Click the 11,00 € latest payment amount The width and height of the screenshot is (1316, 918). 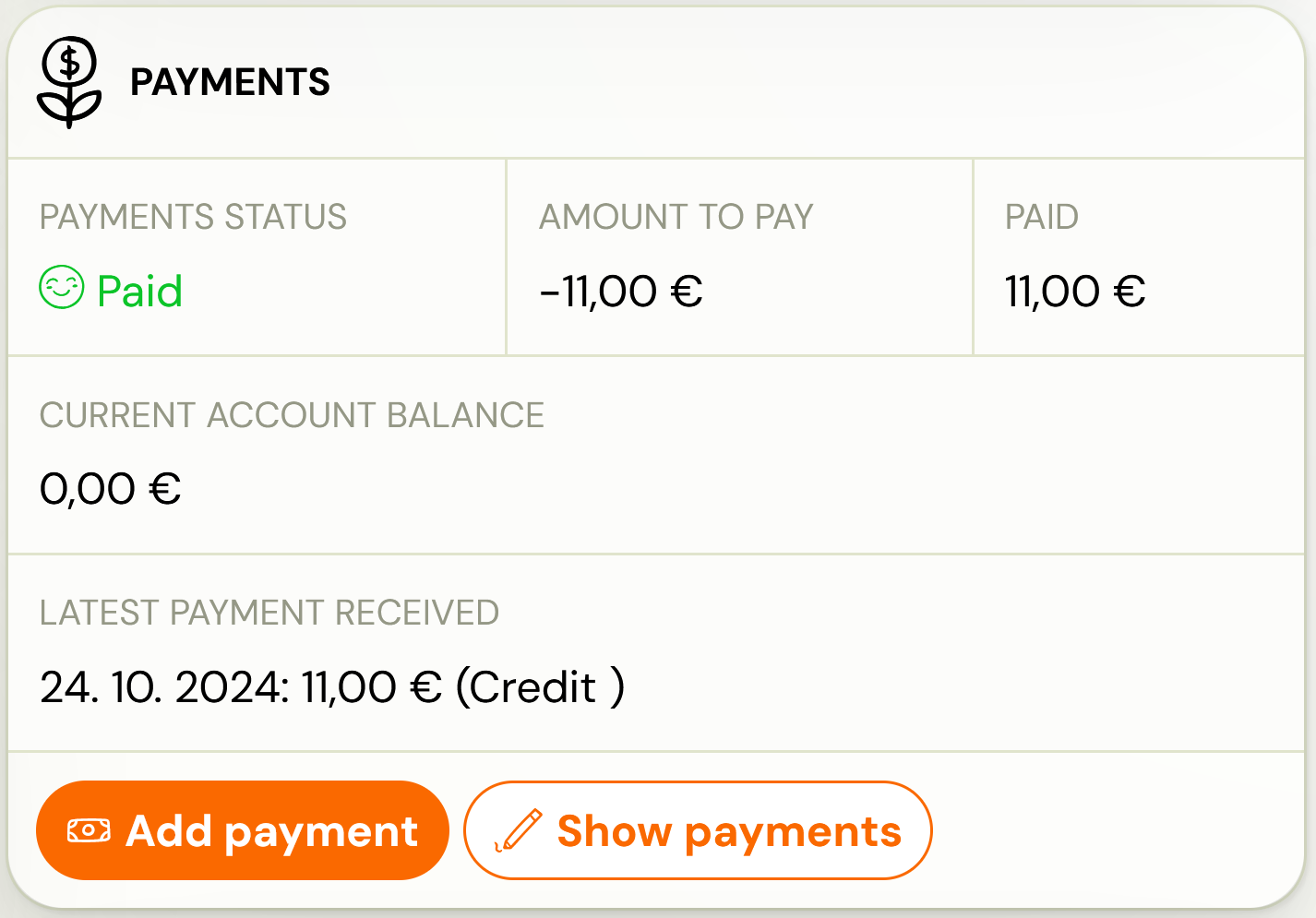(372, 687)
